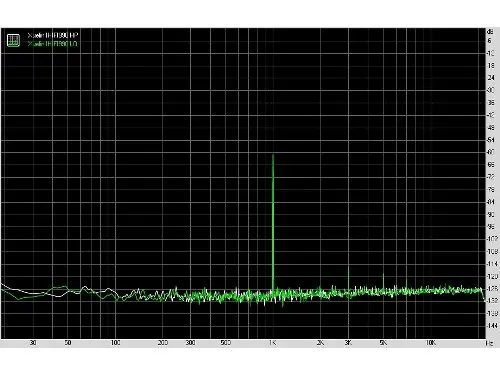
Task: Click the 10K label on frequency axis
Action: click(431, 343)
